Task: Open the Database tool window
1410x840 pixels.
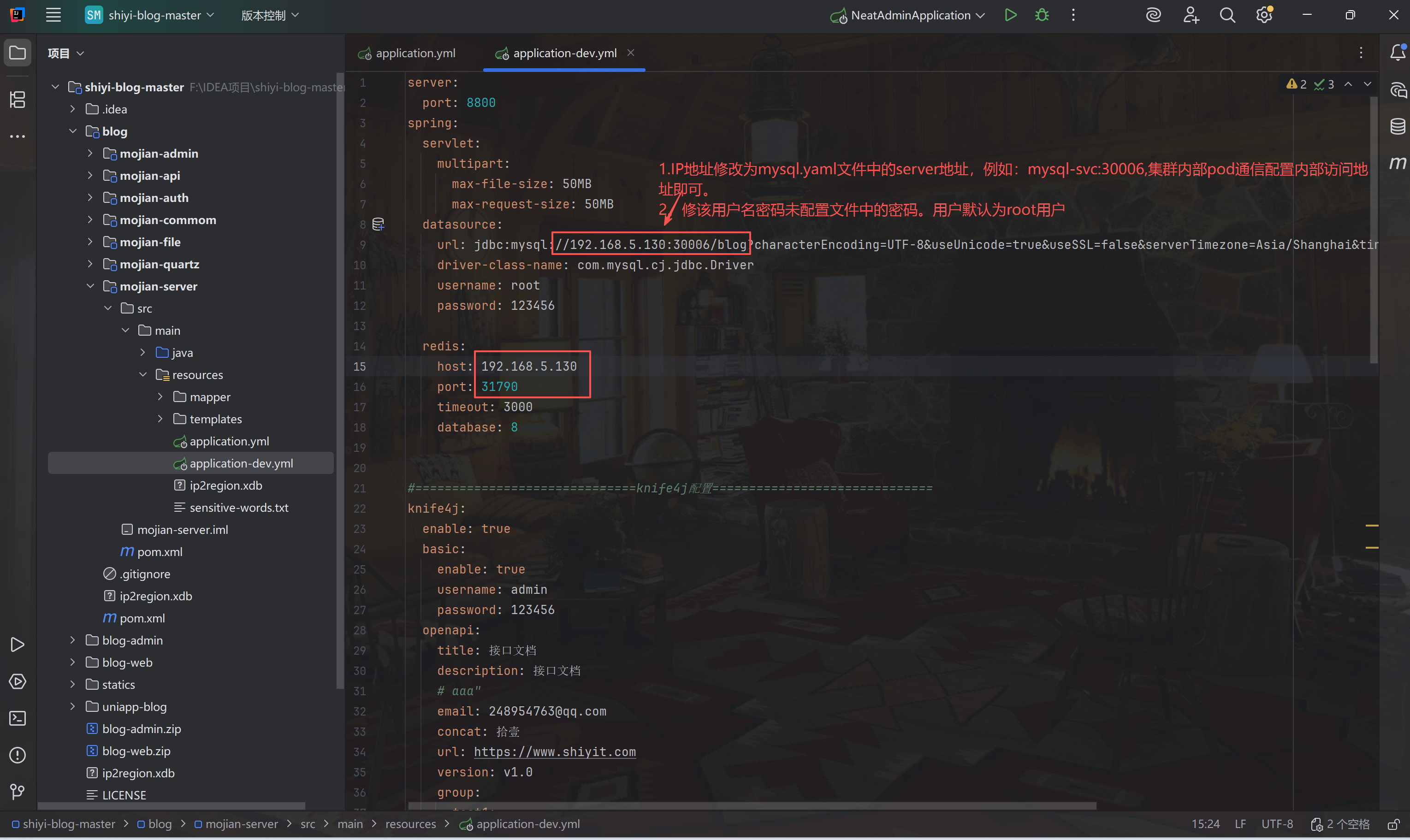Action: (1398, 126)
